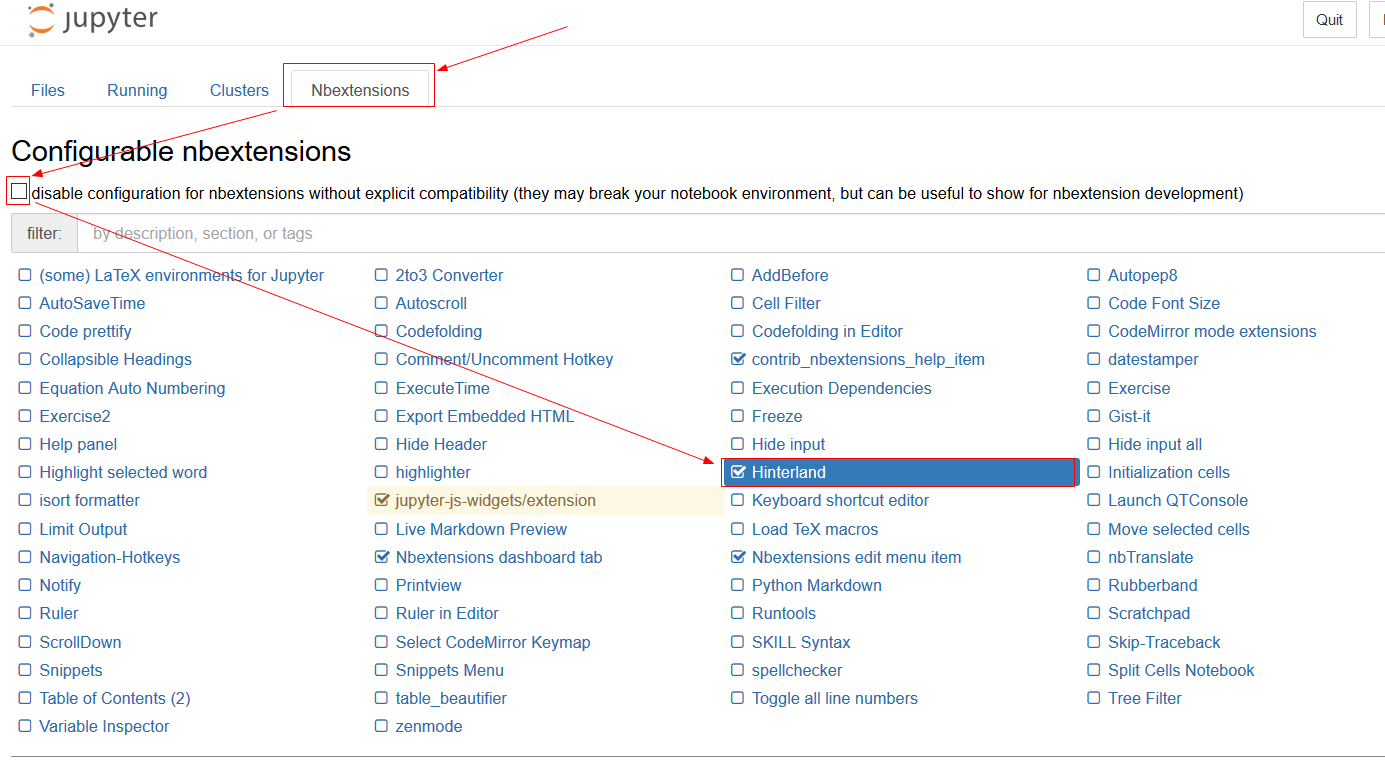Enable the Printview checkbox

[x=381, y=585]
